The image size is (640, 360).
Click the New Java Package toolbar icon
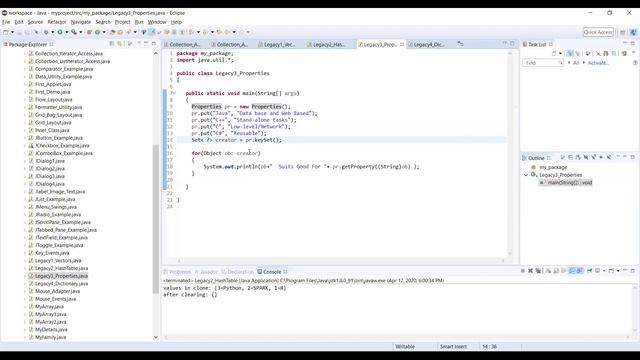[x=89, y=32]
